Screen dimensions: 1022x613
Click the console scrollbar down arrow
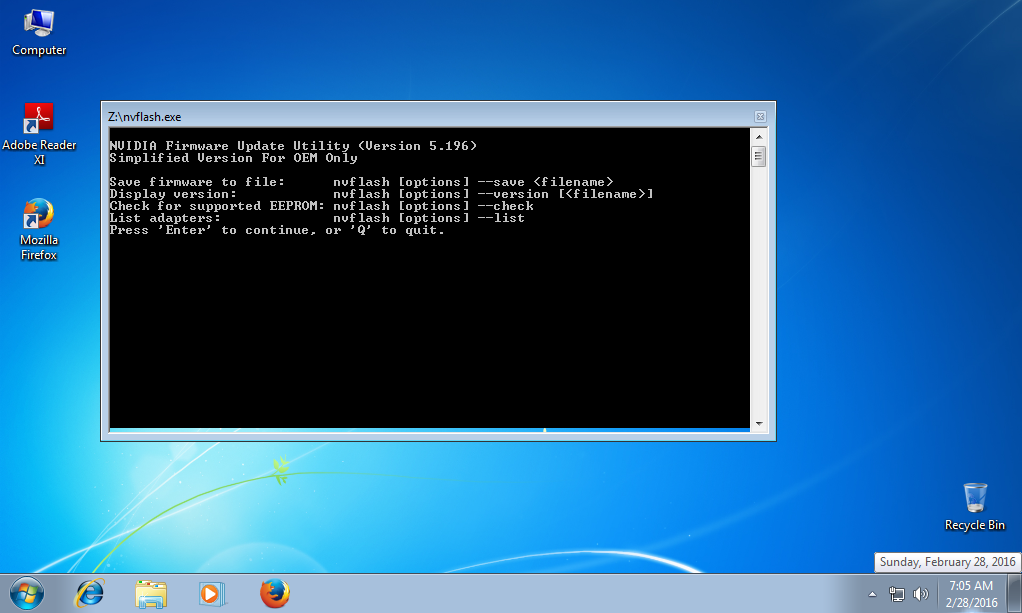759,424
